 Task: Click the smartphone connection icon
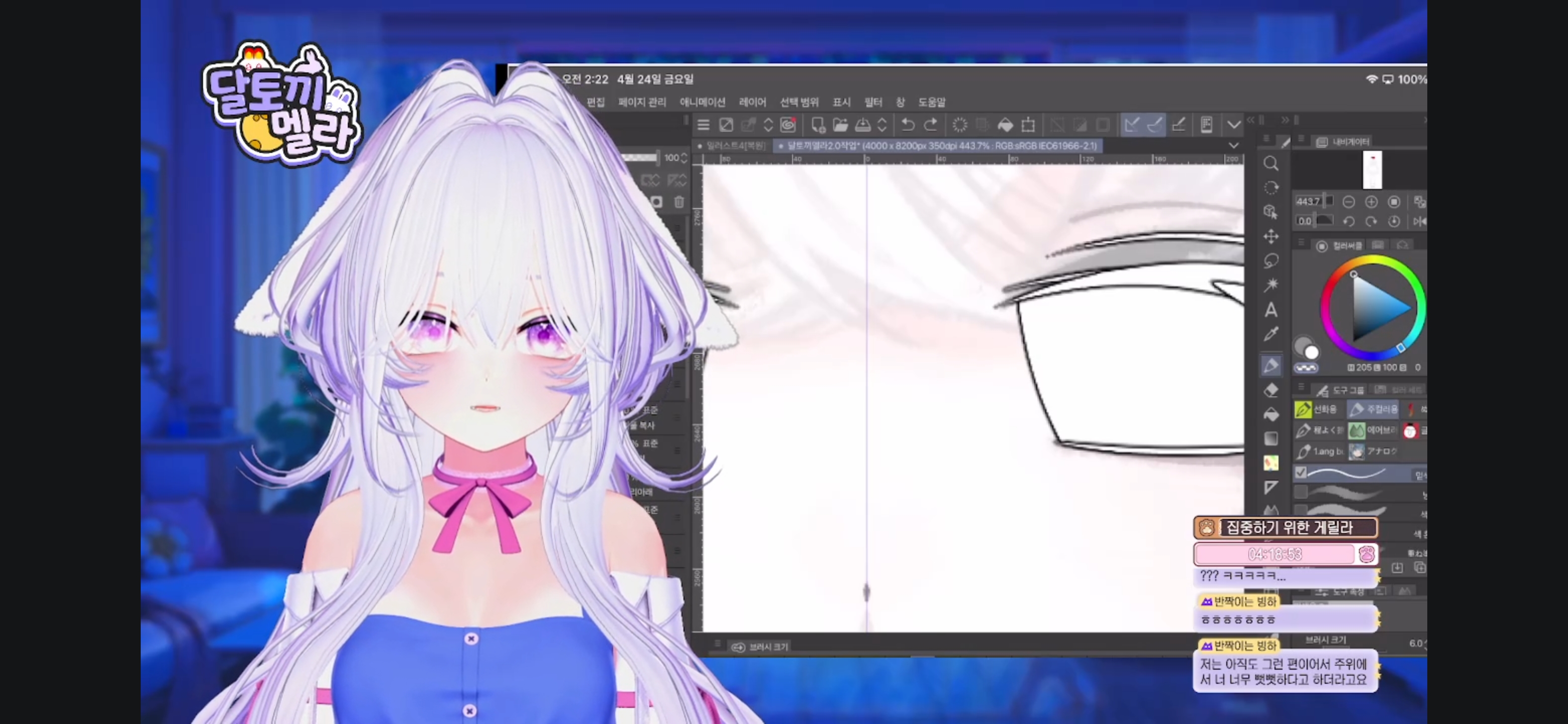[x=1206, y=125]
